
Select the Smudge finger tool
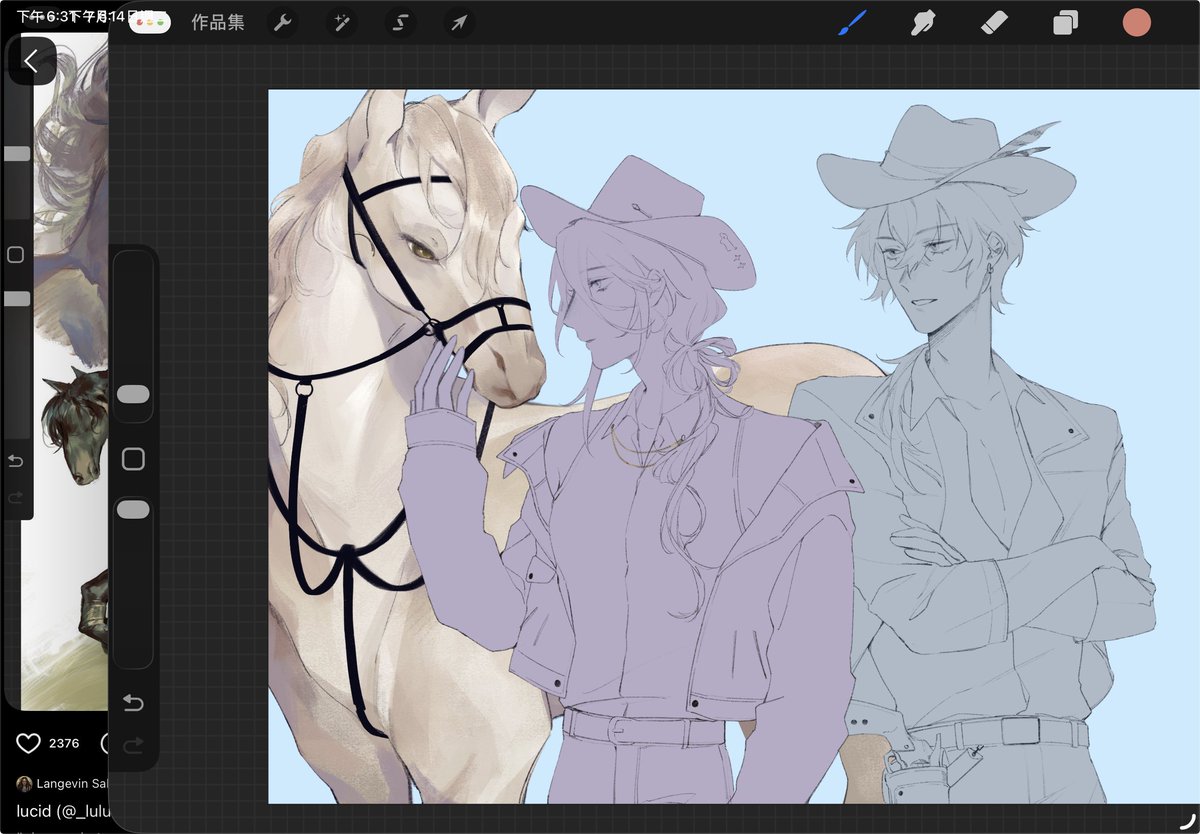[923, 22]
